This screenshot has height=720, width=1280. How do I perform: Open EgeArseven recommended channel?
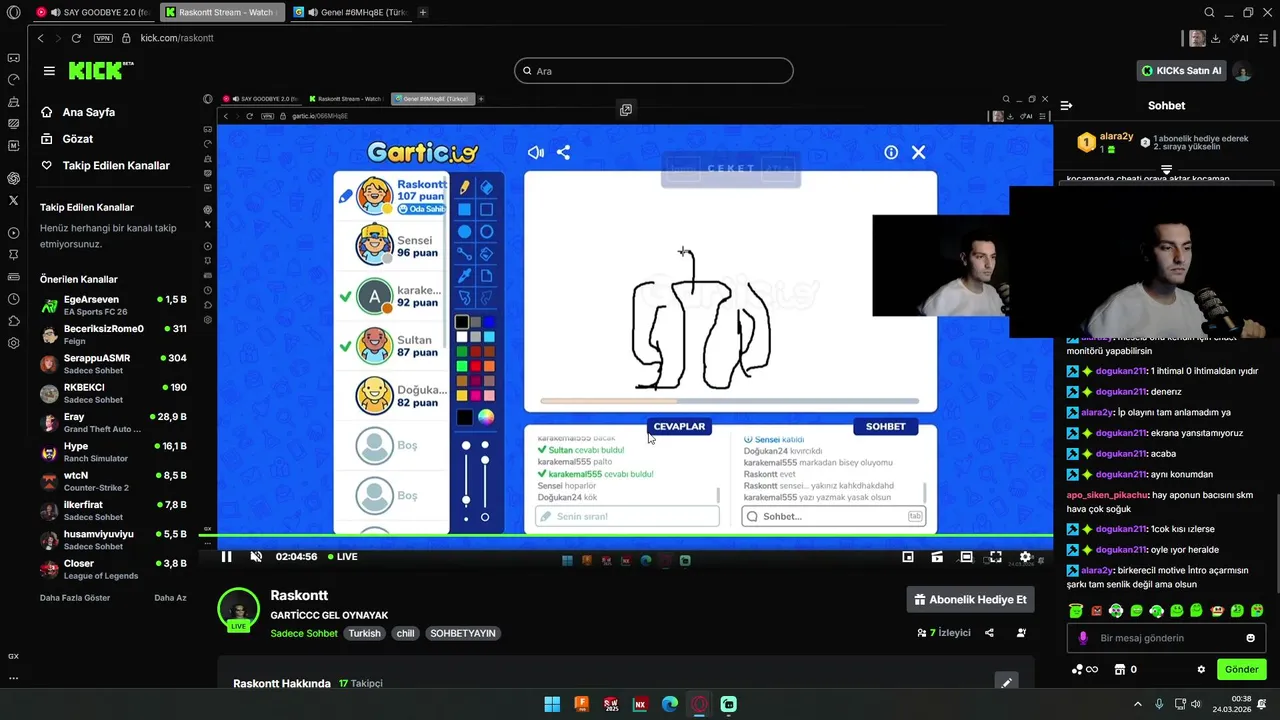(113, 305)
